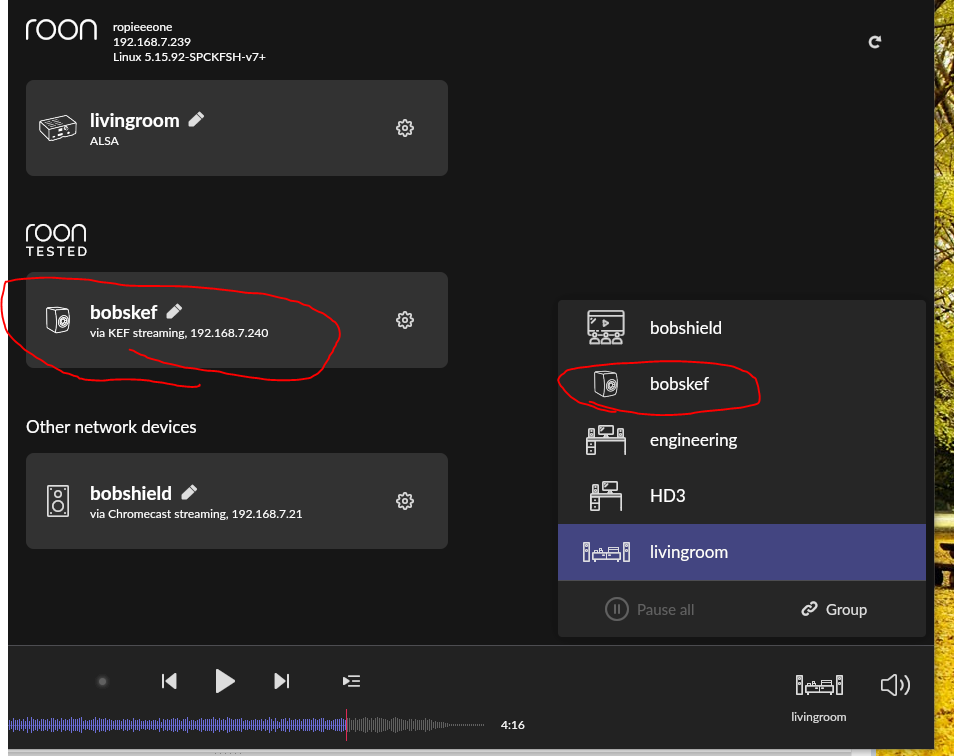The image size is (954, 756).
Task: Edit the livingroom device name pencil
Action: pyautogui.click(x=197, y=119)
